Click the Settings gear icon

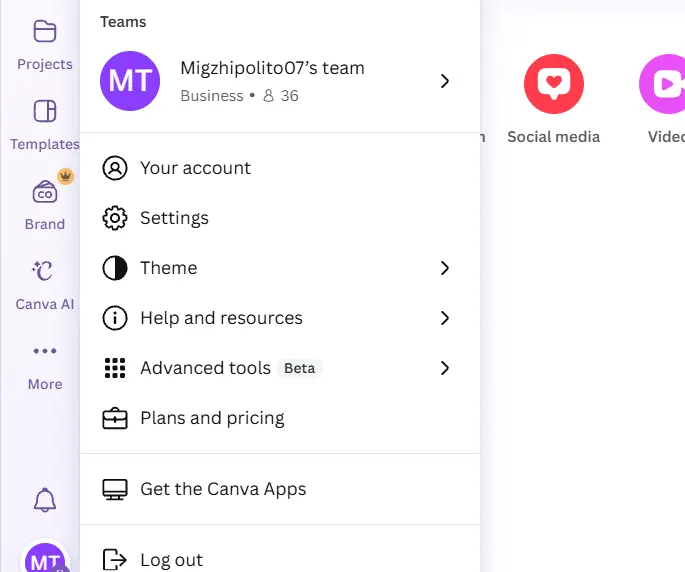coord(115,218)
